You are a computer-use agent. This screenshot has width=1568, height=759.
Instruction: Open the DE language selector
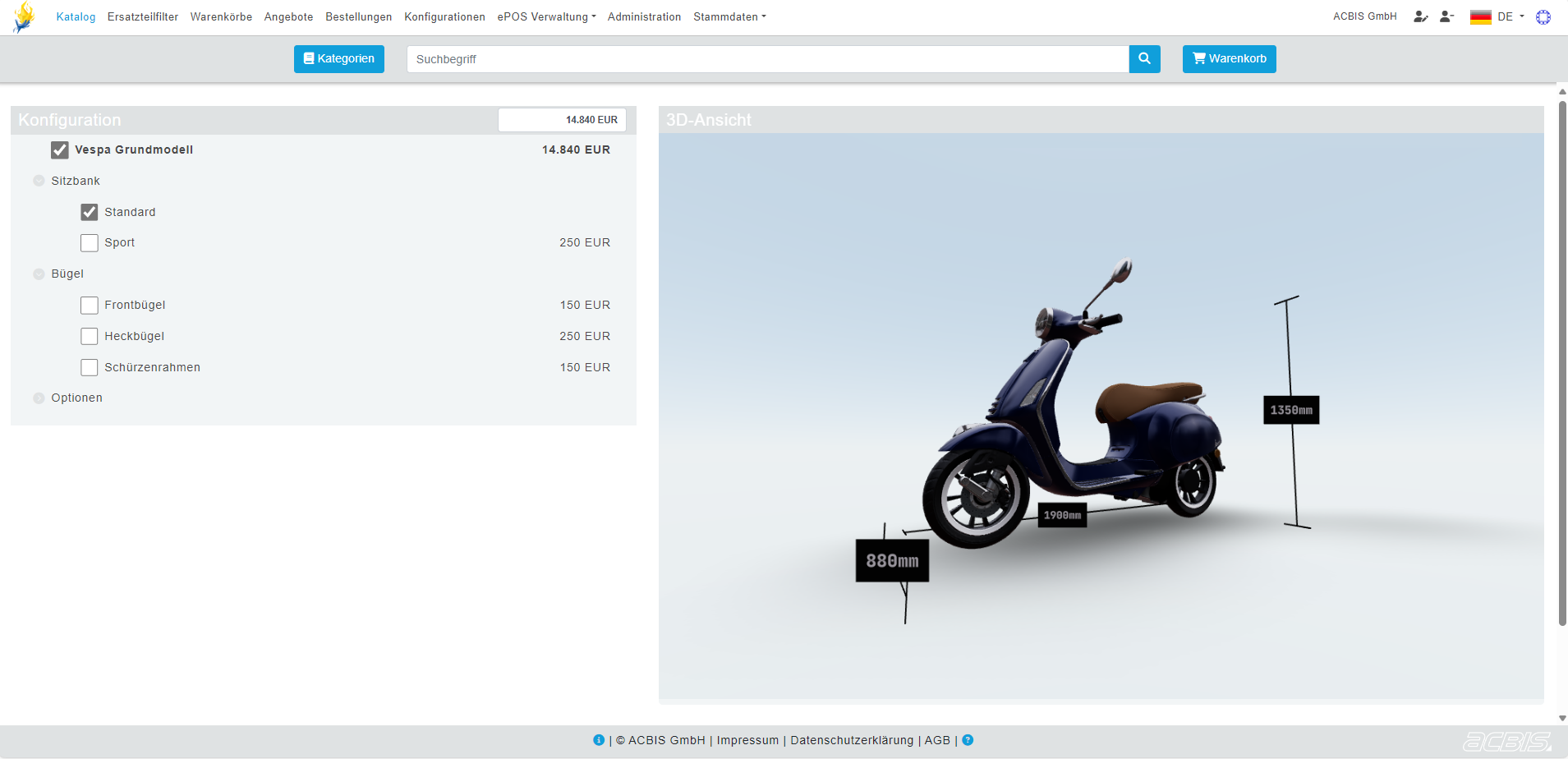[x=1497, y=16]
